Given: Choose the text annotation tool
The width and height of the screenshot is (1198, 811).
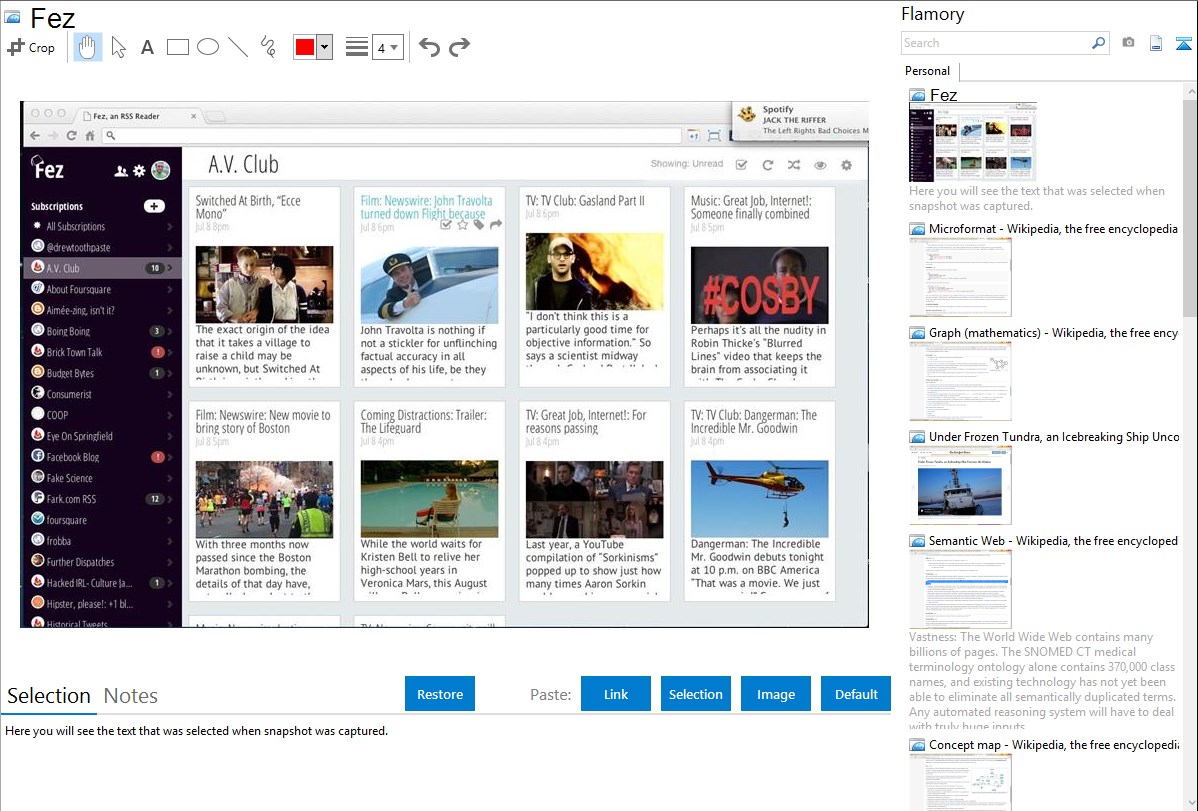Looking at the screenshot, I should (147, 47).
